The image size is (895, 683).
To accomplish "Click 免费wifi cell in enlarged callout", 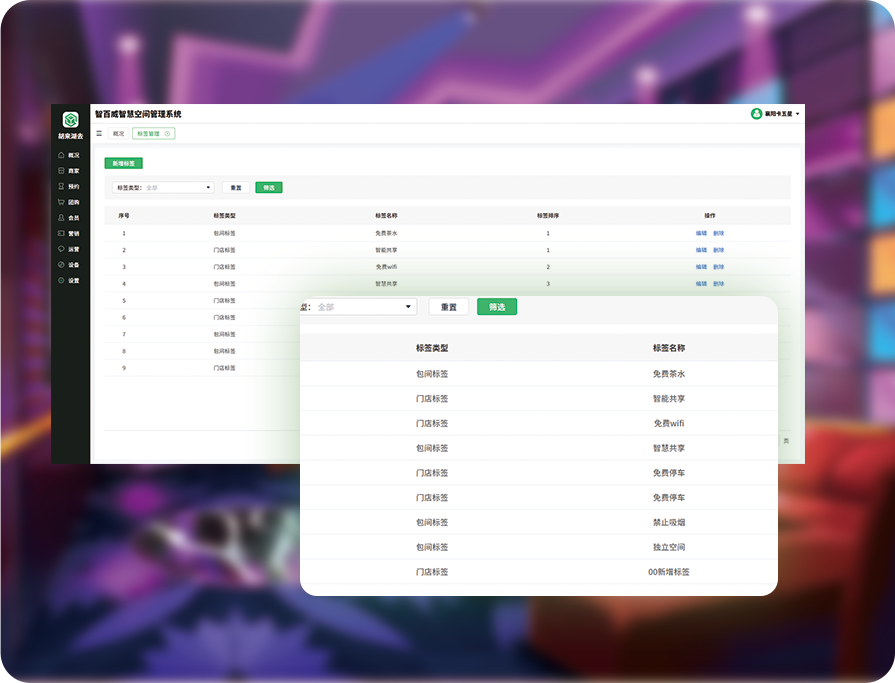I will coord(669,423).
